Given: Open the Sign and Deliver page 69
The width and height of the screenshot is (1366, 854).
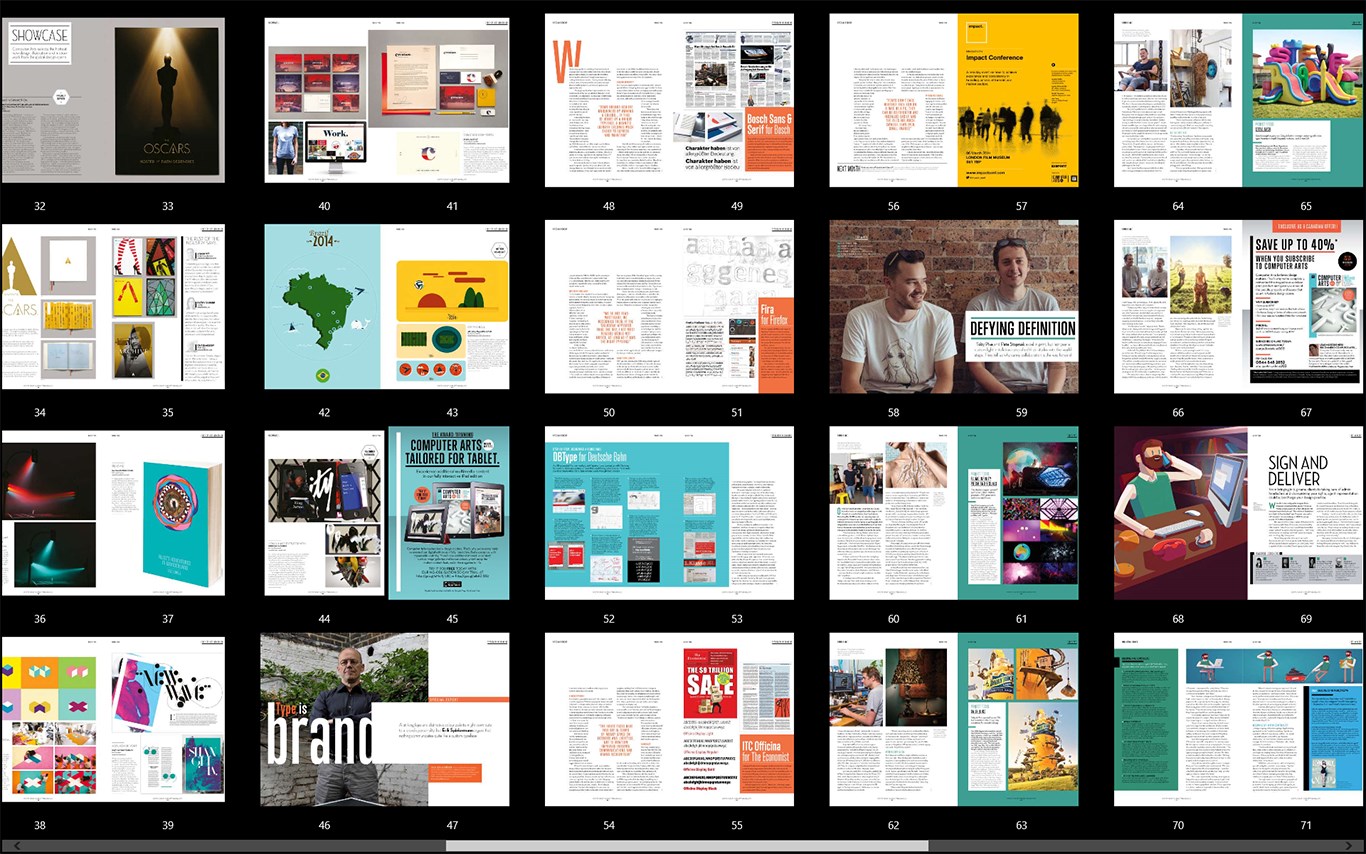Looking at the screenshot, I should click(x=1306, y=513).
